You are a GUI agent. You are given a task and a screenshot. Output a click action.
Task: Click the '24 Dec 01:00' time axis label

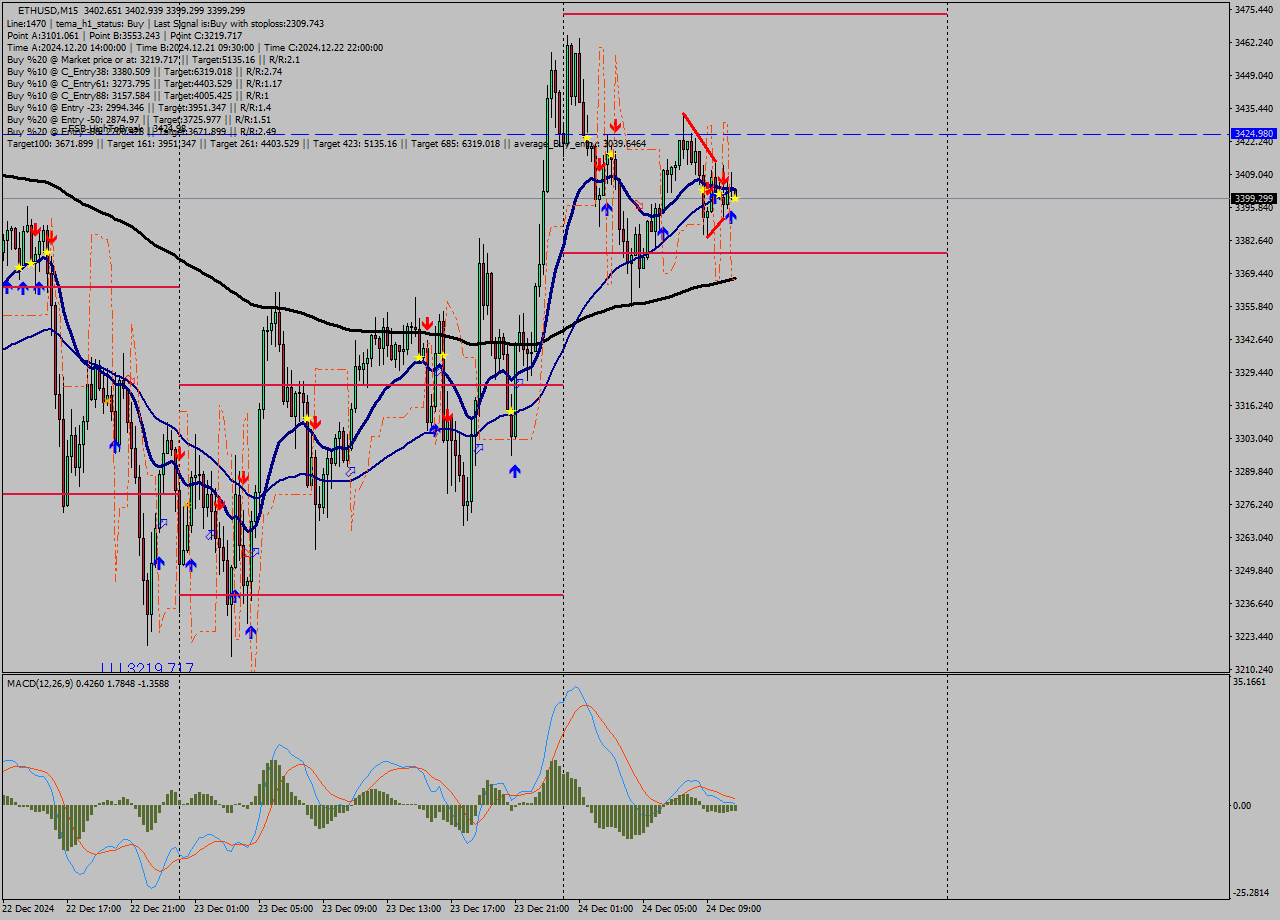605,909
